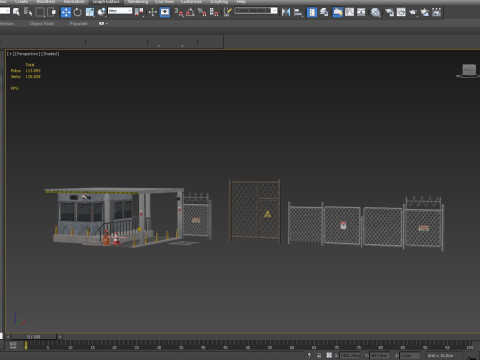
Task: Click the Align tool icon
Action: [298, 12]
